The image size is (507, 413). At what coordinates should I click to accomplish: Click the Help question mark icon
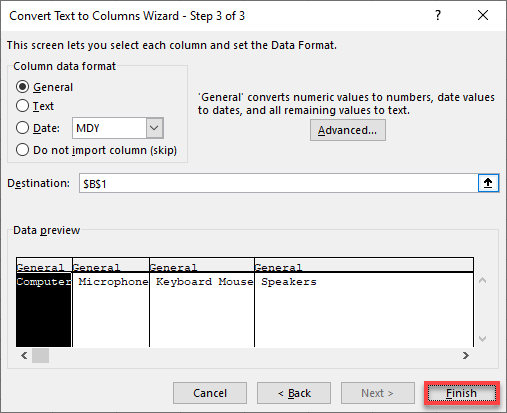click(438, 15)
